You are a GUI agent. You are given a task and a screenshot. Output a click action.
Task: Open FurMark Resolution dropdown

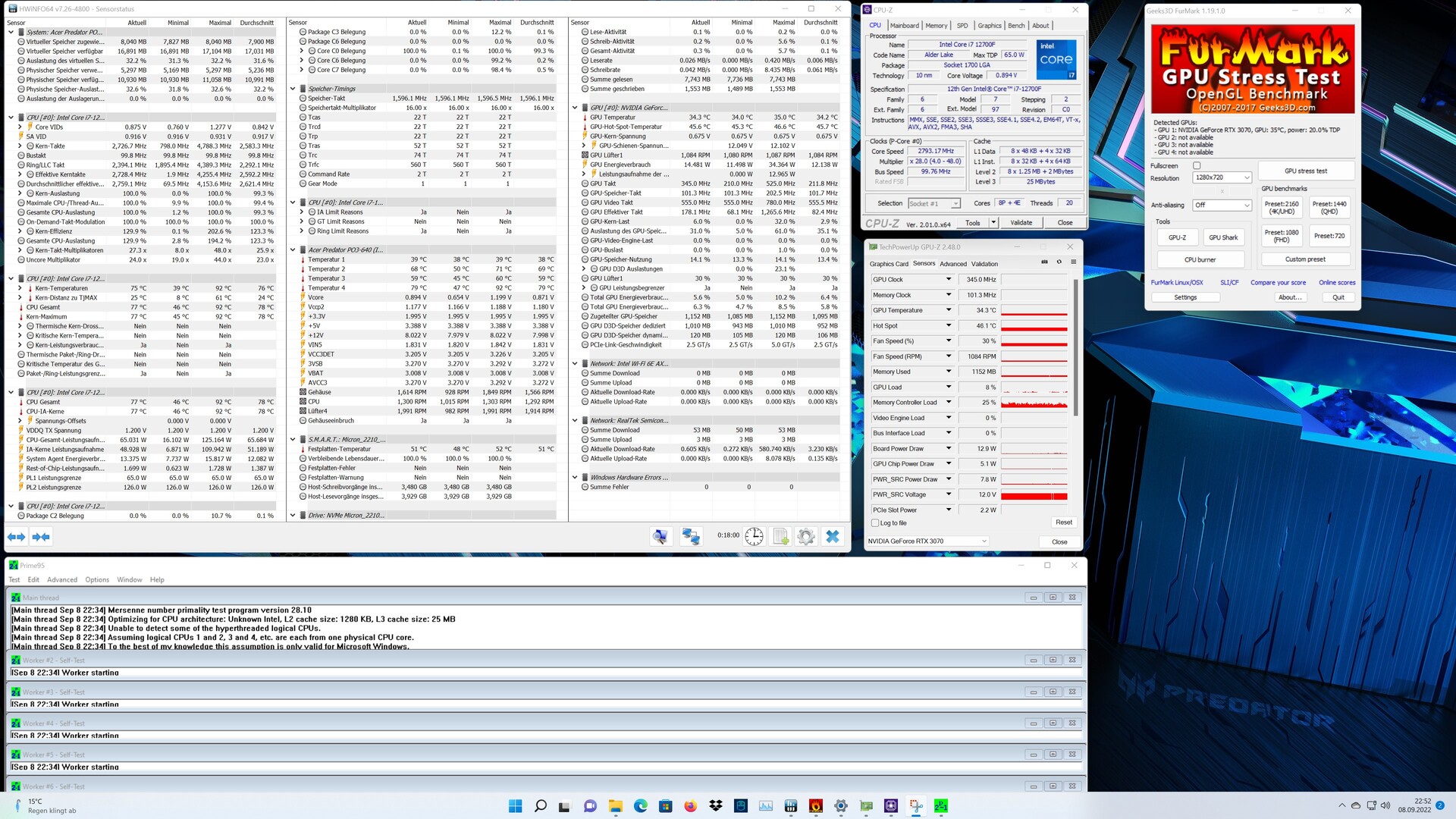(x=1221, y=177)
